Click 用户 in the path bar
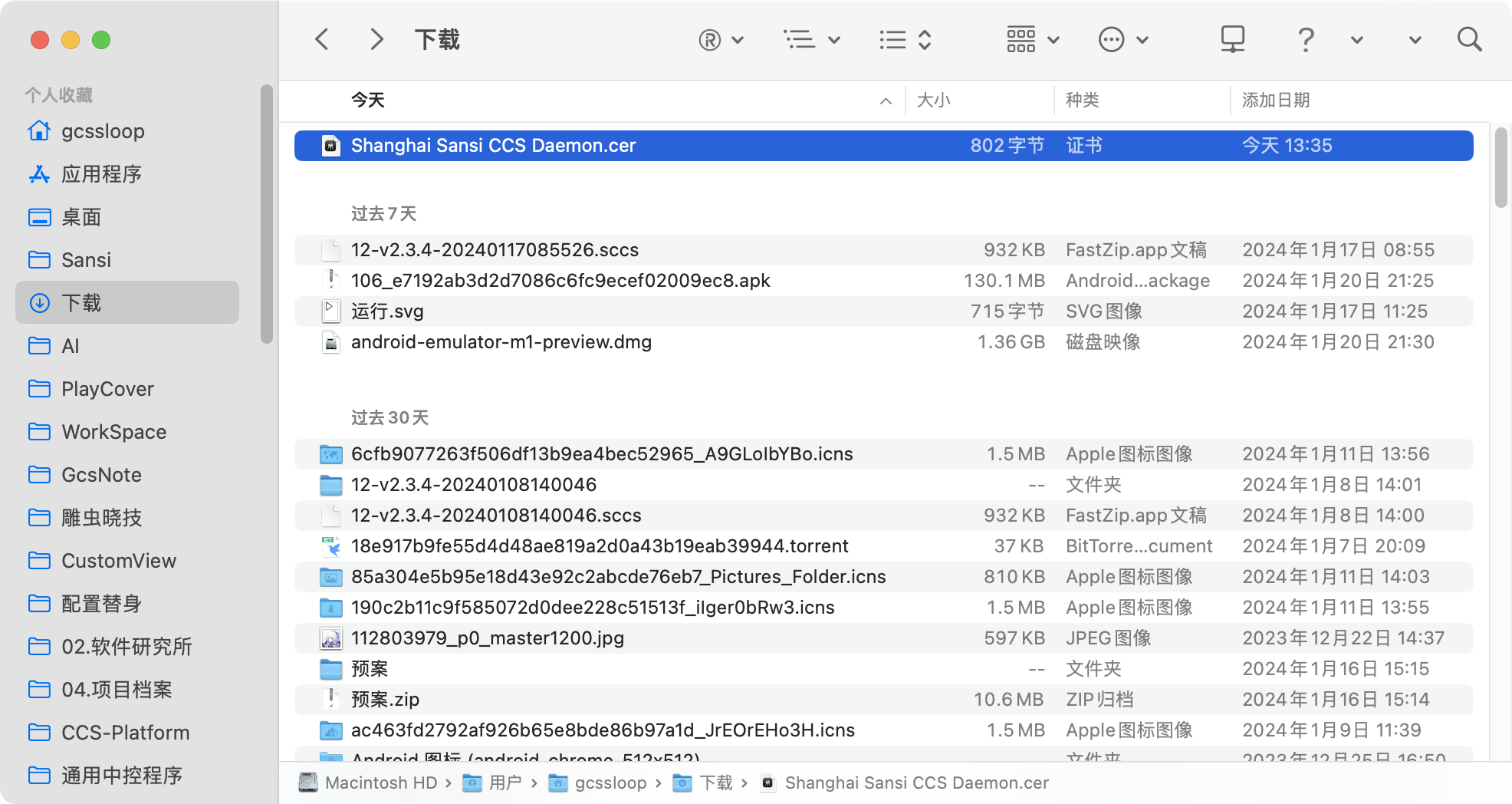1512x804 pixels. [492, 783]
